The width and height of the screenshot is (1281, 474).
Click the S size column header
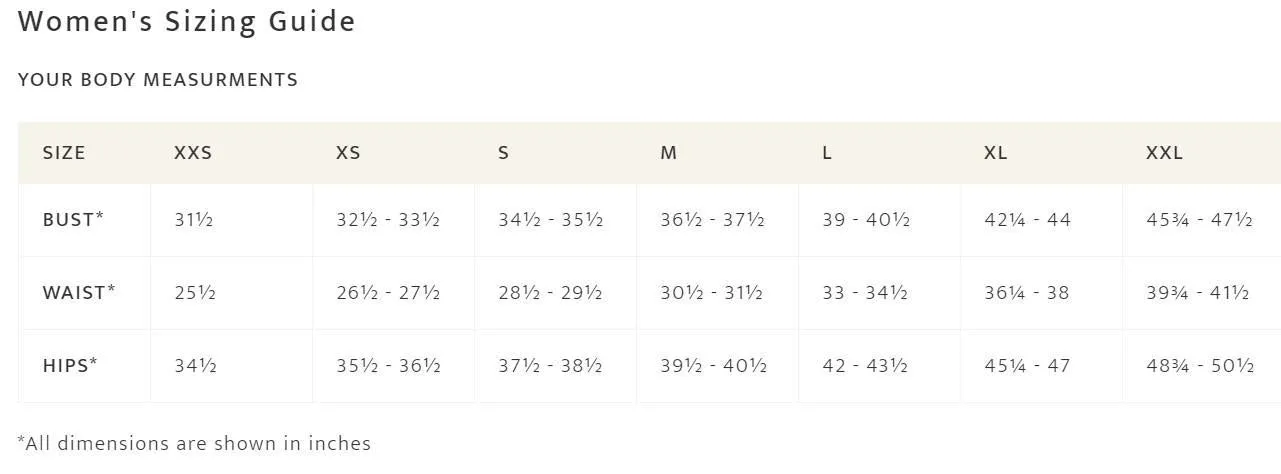click(503, 153)
